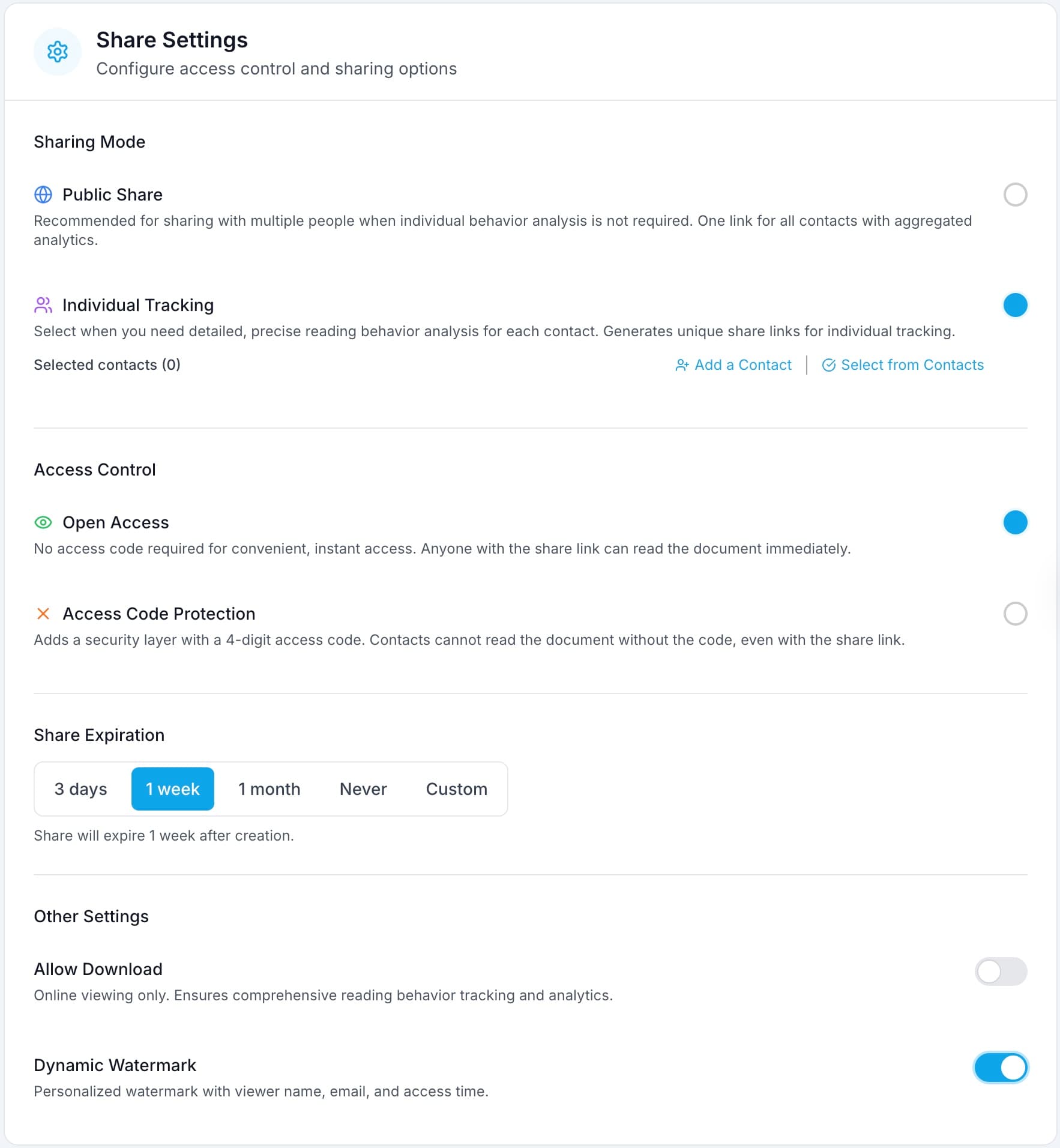This screenshot has height=1148, width=1060.
Task: Select the 3 days expiration option
Action: (x=80, y=788)
